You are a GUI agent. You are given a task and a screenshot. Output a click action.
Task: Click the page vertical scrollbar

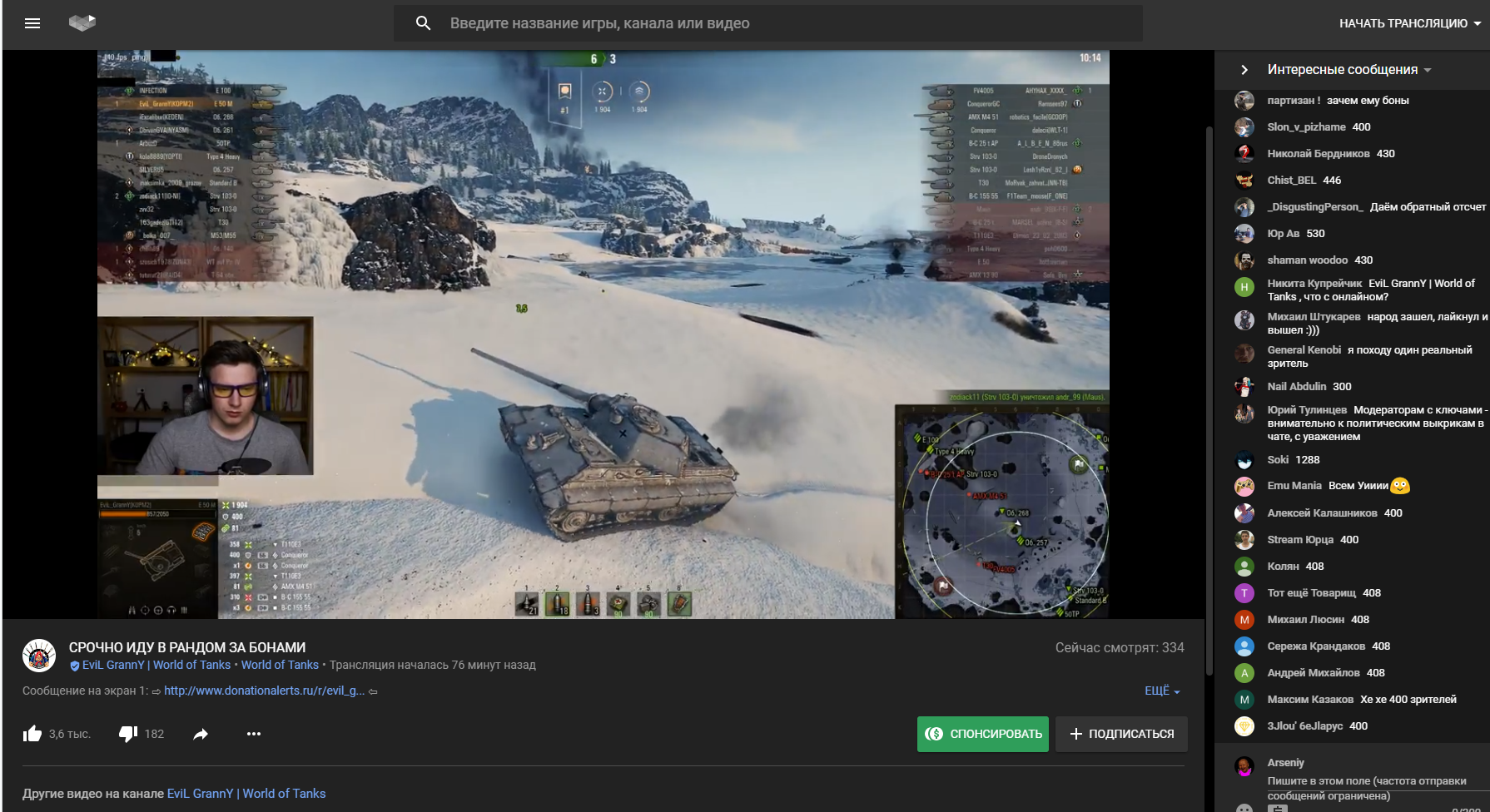(x=1209, y=399)
